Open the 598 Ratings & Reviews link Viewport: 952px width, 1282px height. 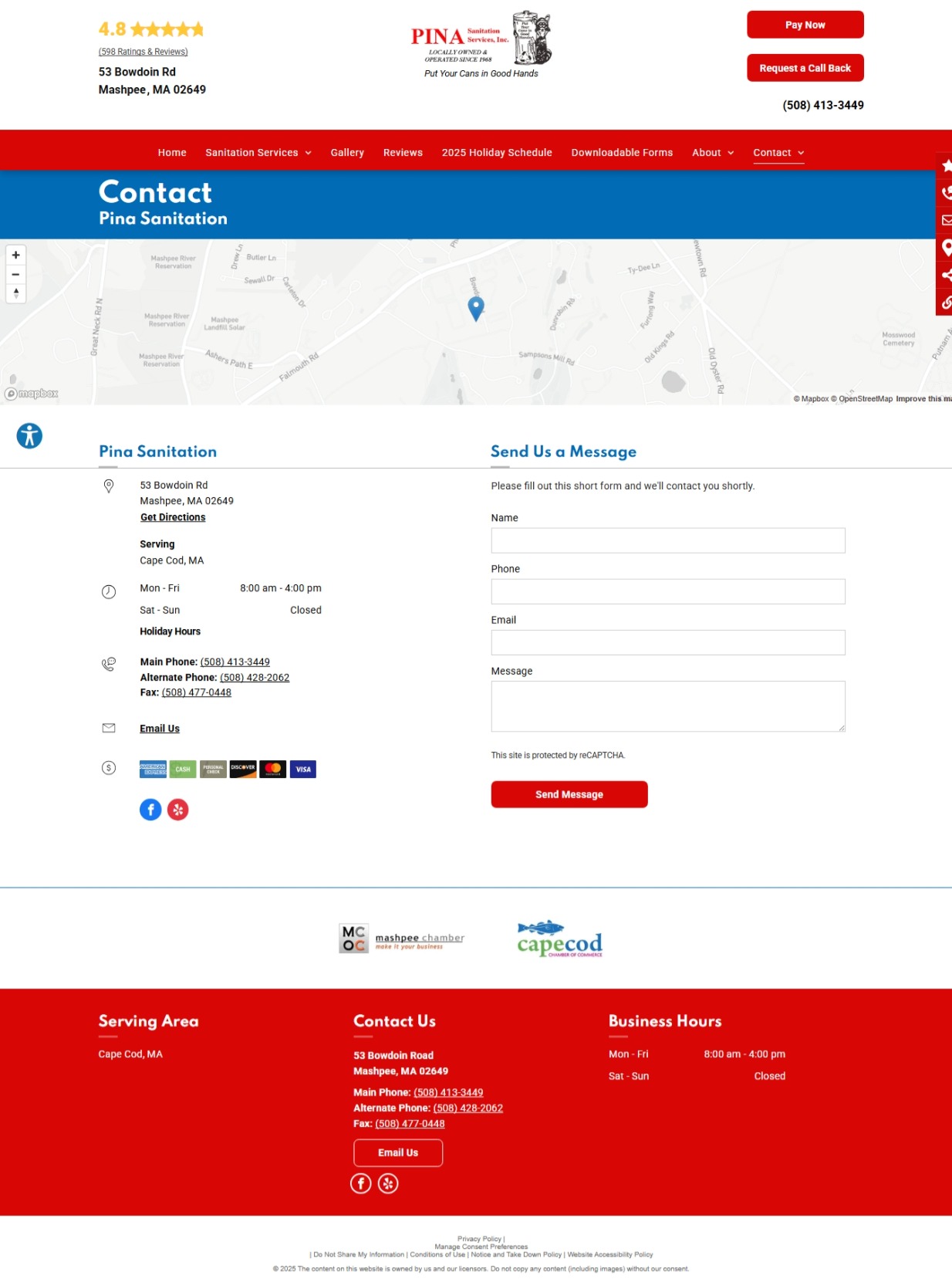click(x=143, y=52)
